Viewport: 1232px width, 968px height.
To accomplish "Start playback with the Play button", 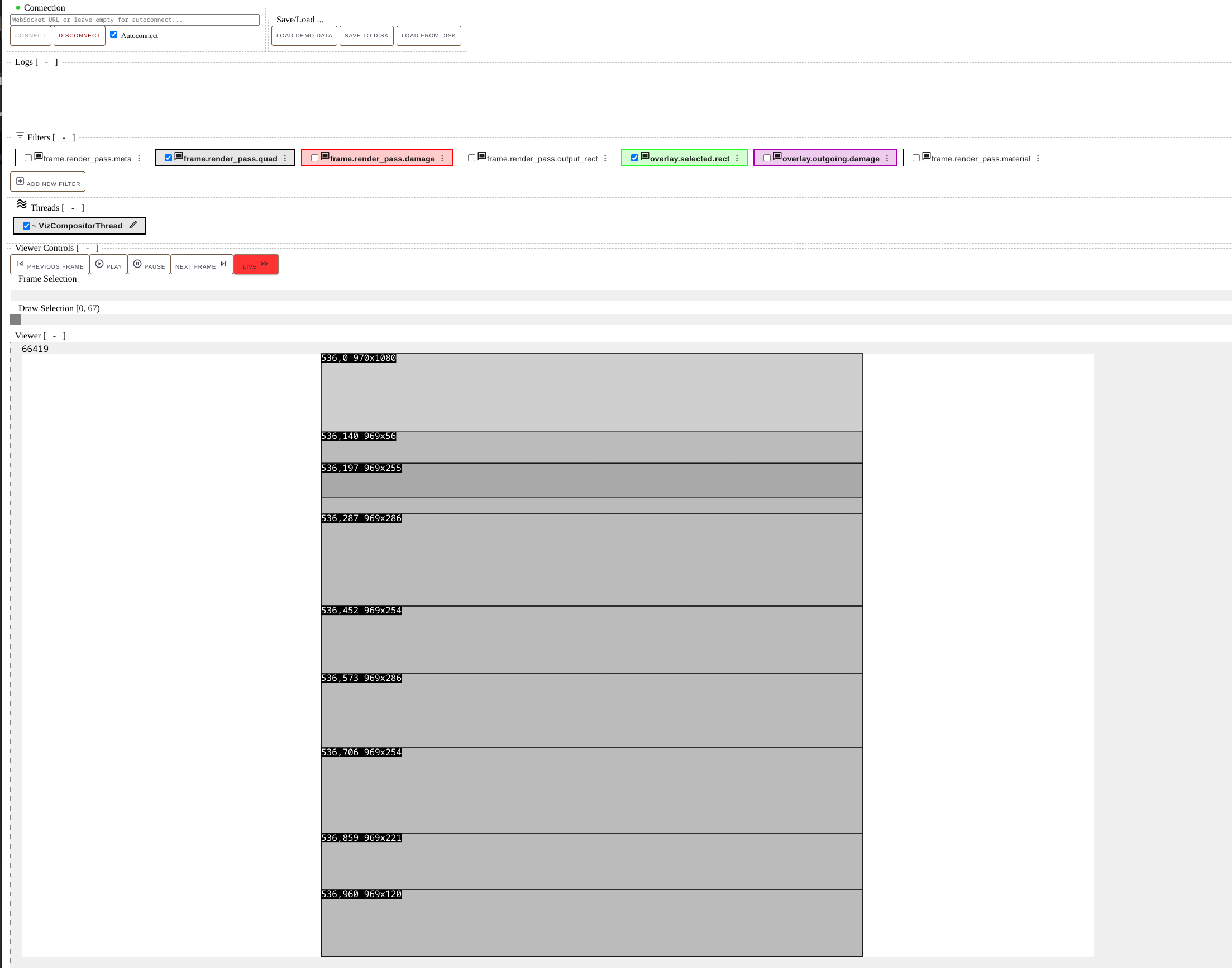I will 108,265.
